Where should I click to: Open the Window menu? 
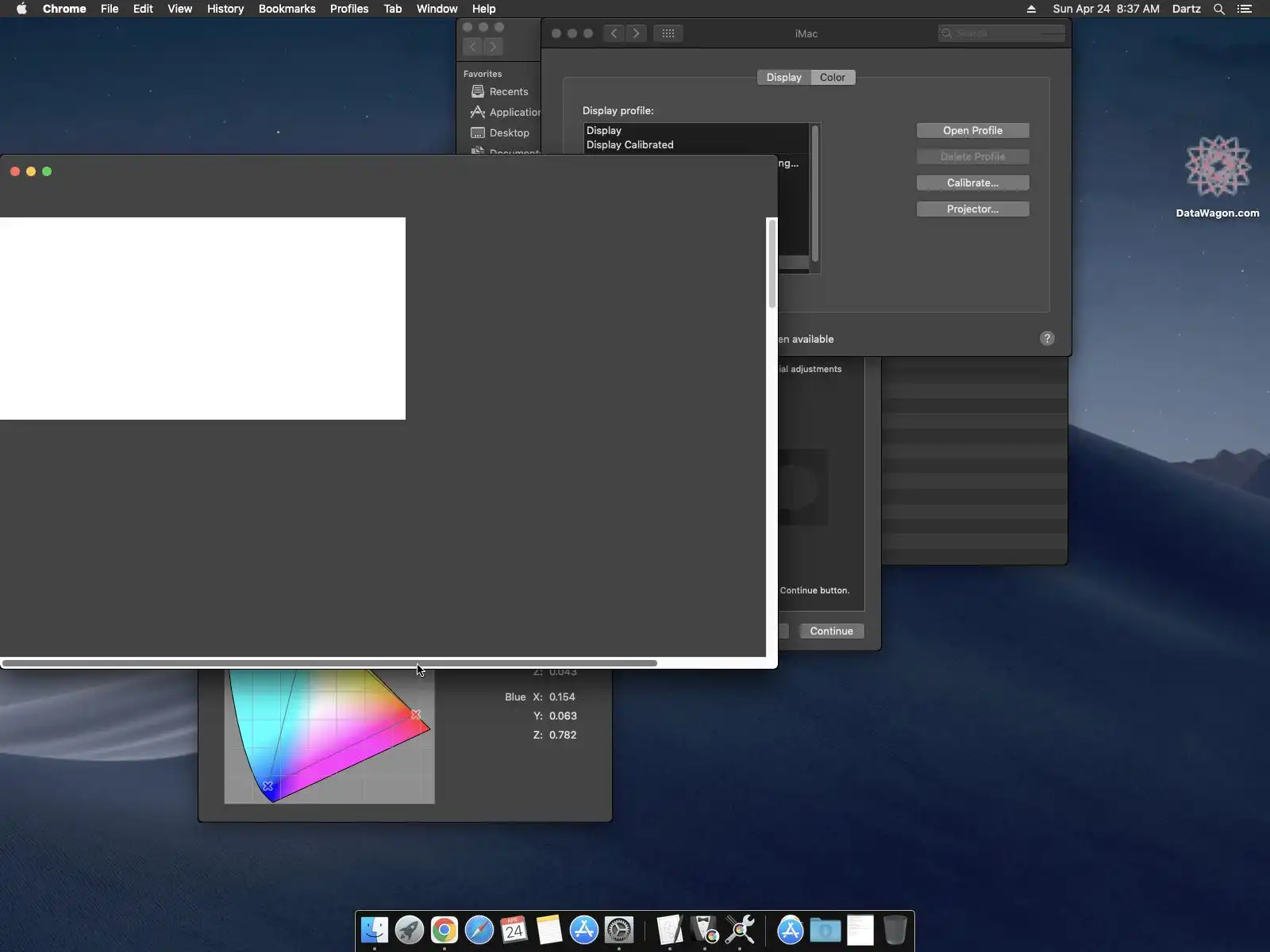click(437, 9)
